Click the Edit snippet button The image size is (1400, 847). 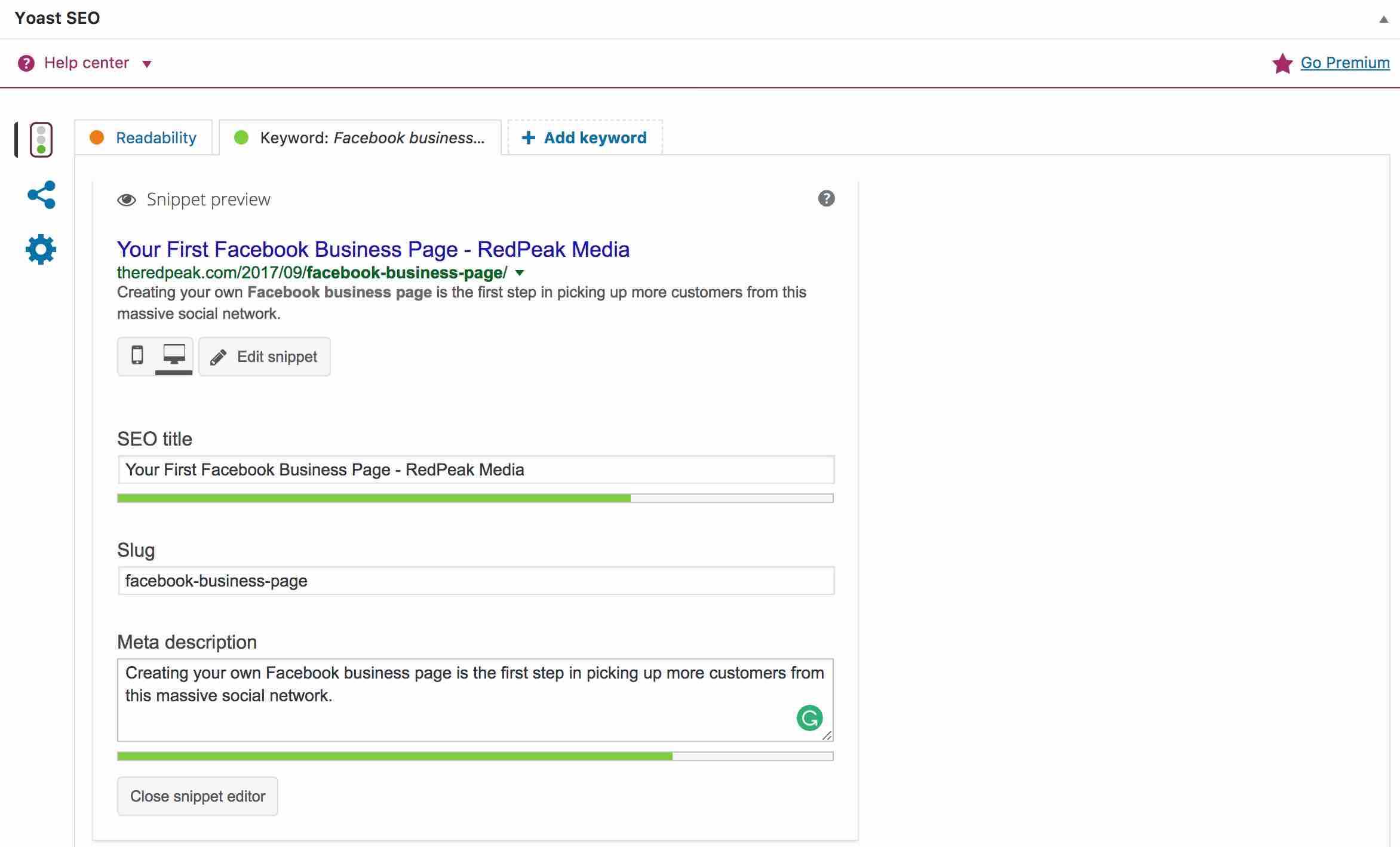265,357
